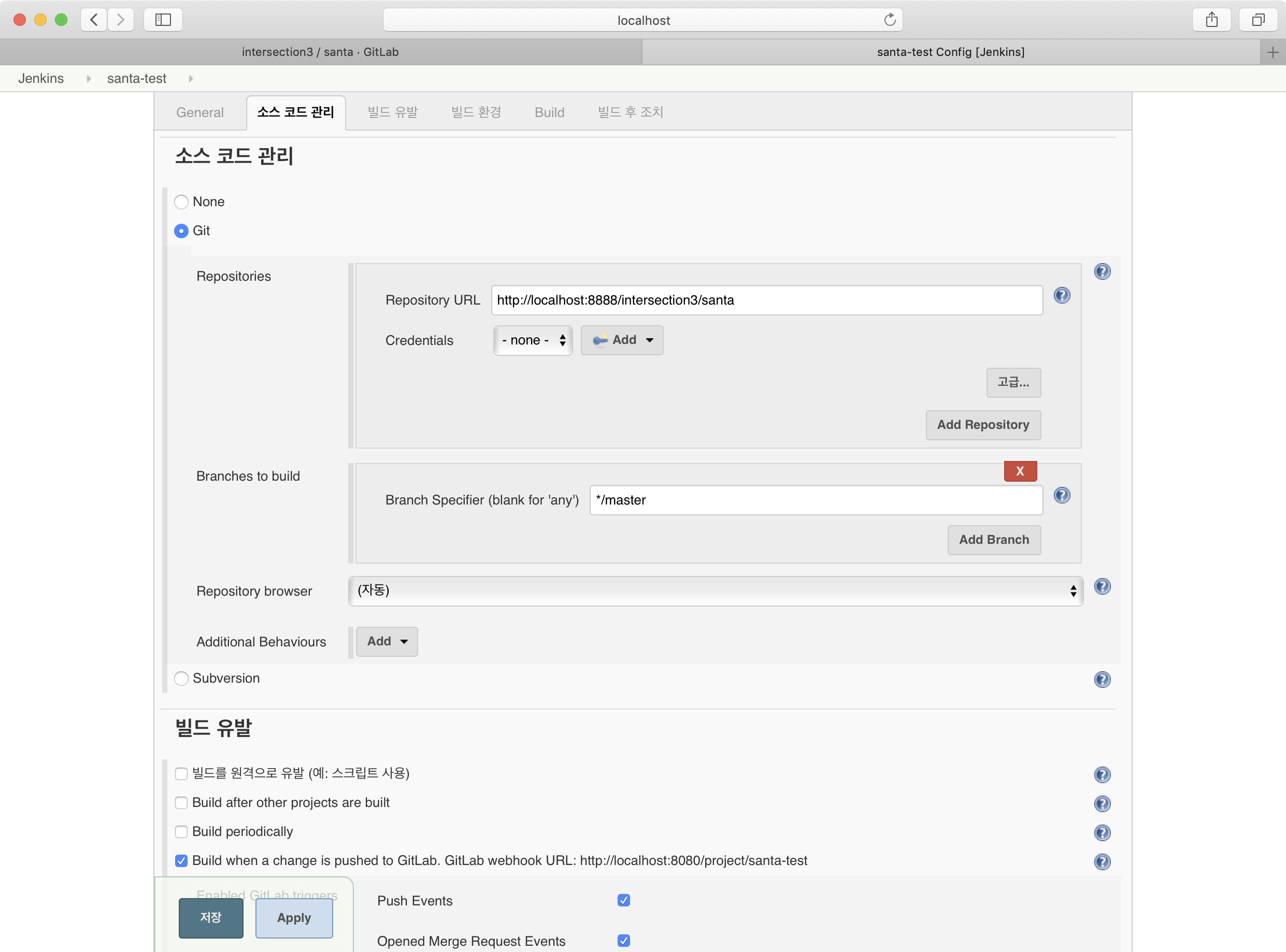
Task: Open Additional Behaviours Add dropdown
Action: (387, 641)
